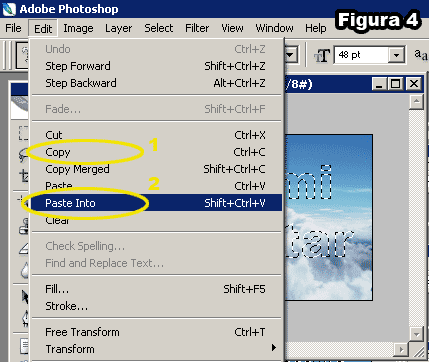Select the Lasso tool in toolbox
Image resolution: width=429 pixels, height=362 pixels.
point(23,155)
